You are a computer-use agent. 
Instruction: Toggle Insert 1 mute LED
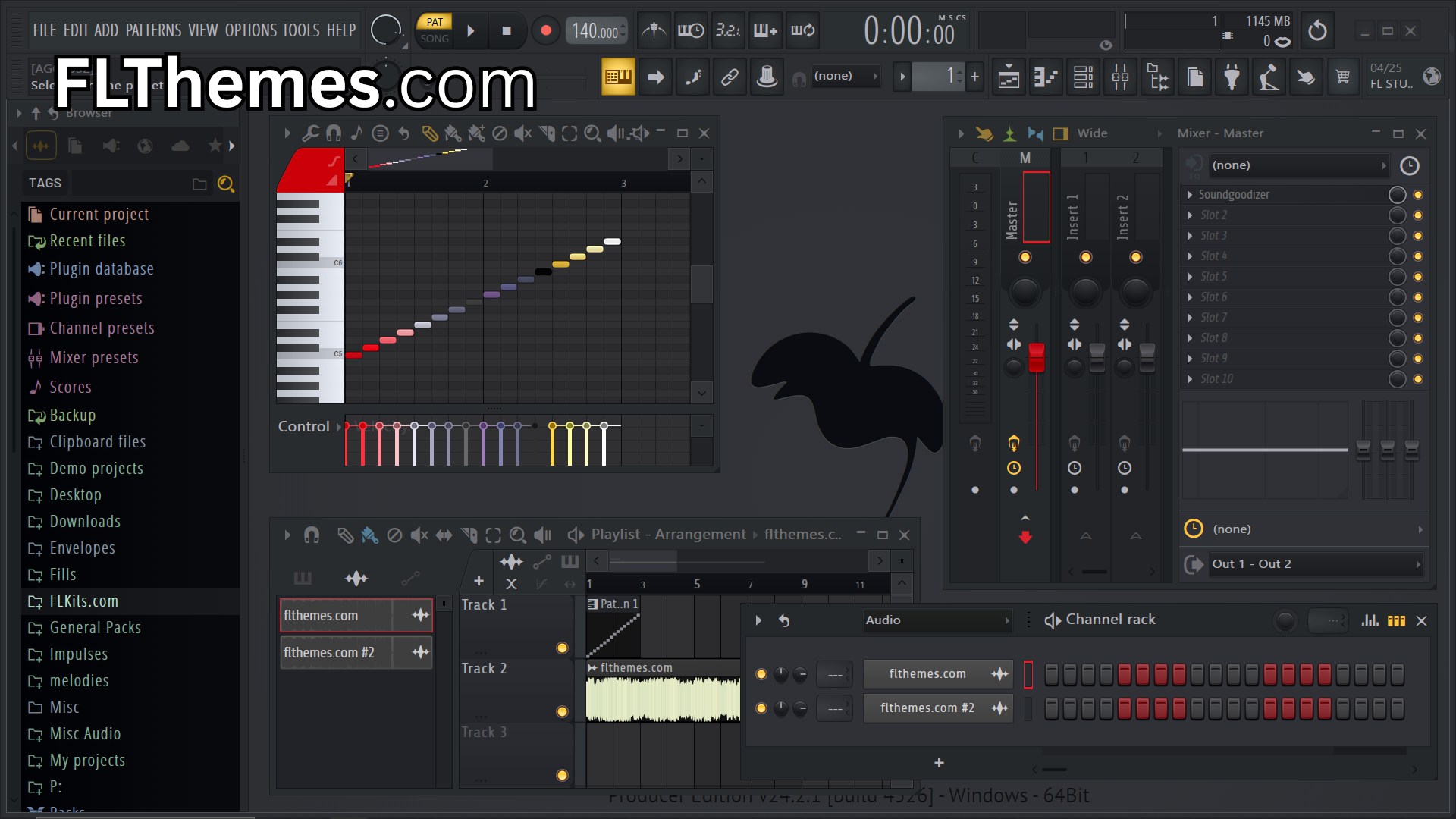pyautogui.click(x=1085, y=257)
